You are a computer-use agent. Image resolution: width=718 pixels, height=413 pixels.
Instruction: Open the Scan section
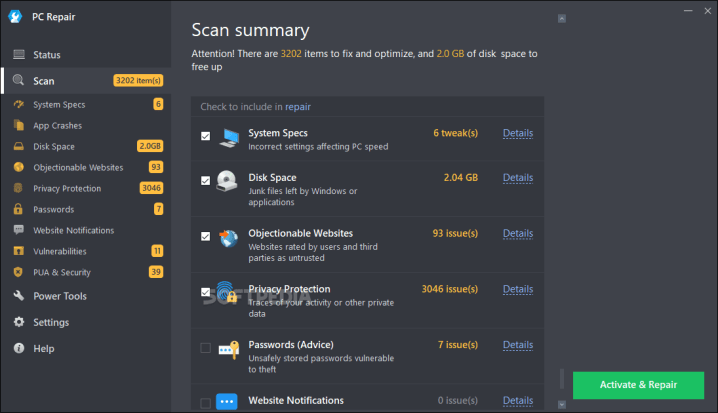click(86, 81)
